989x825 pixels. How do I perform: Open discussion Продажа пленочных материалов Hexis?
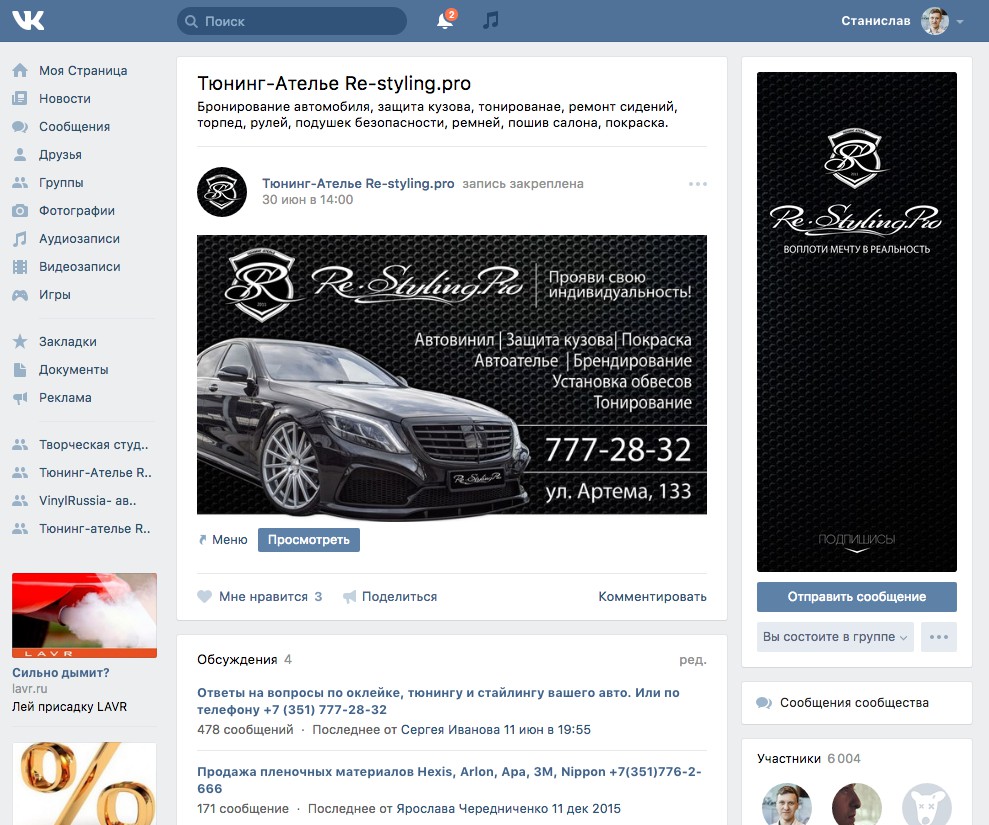(449, 780)
